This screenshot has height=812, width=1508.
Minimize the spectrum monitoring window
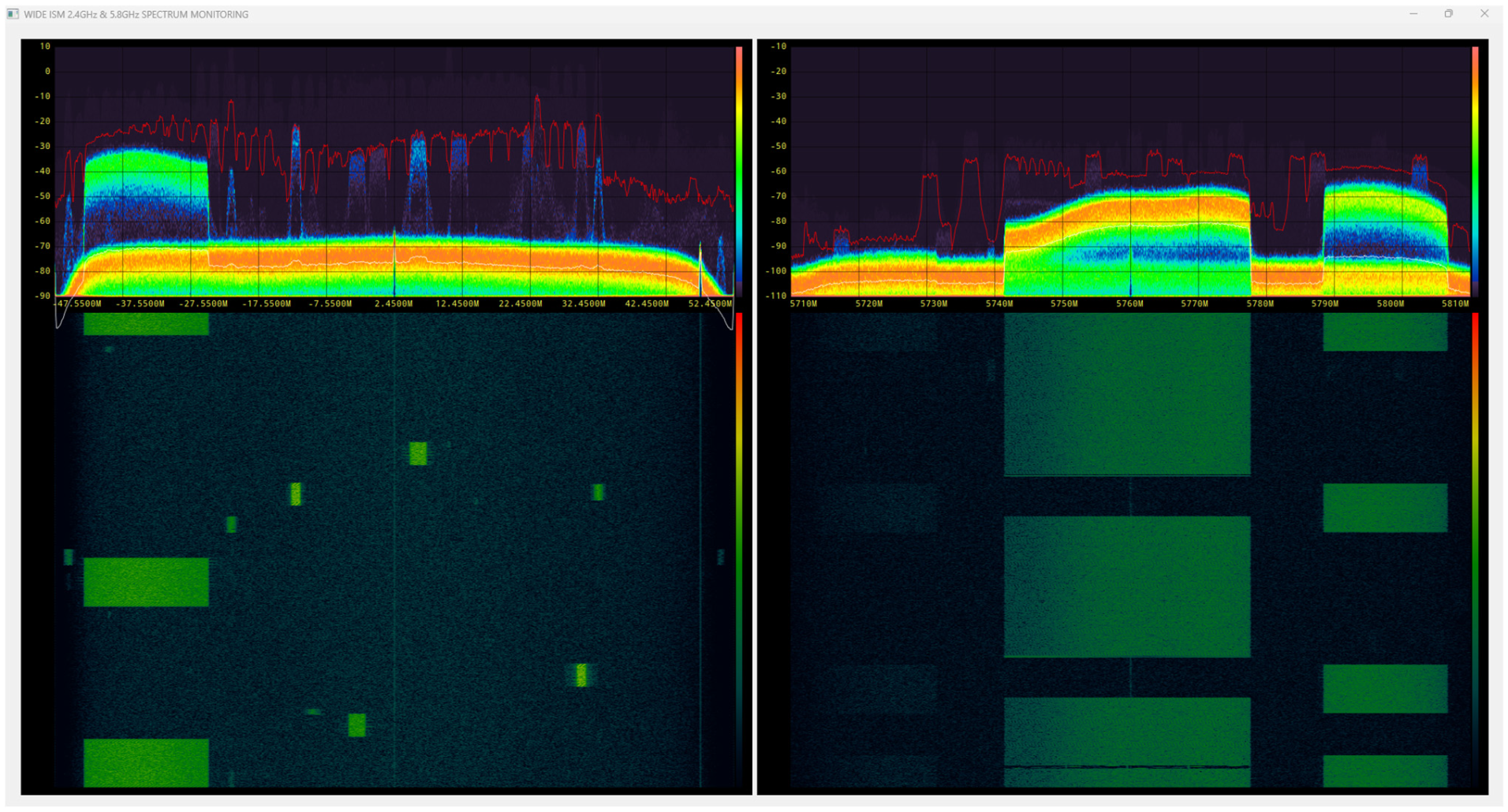1413,14
